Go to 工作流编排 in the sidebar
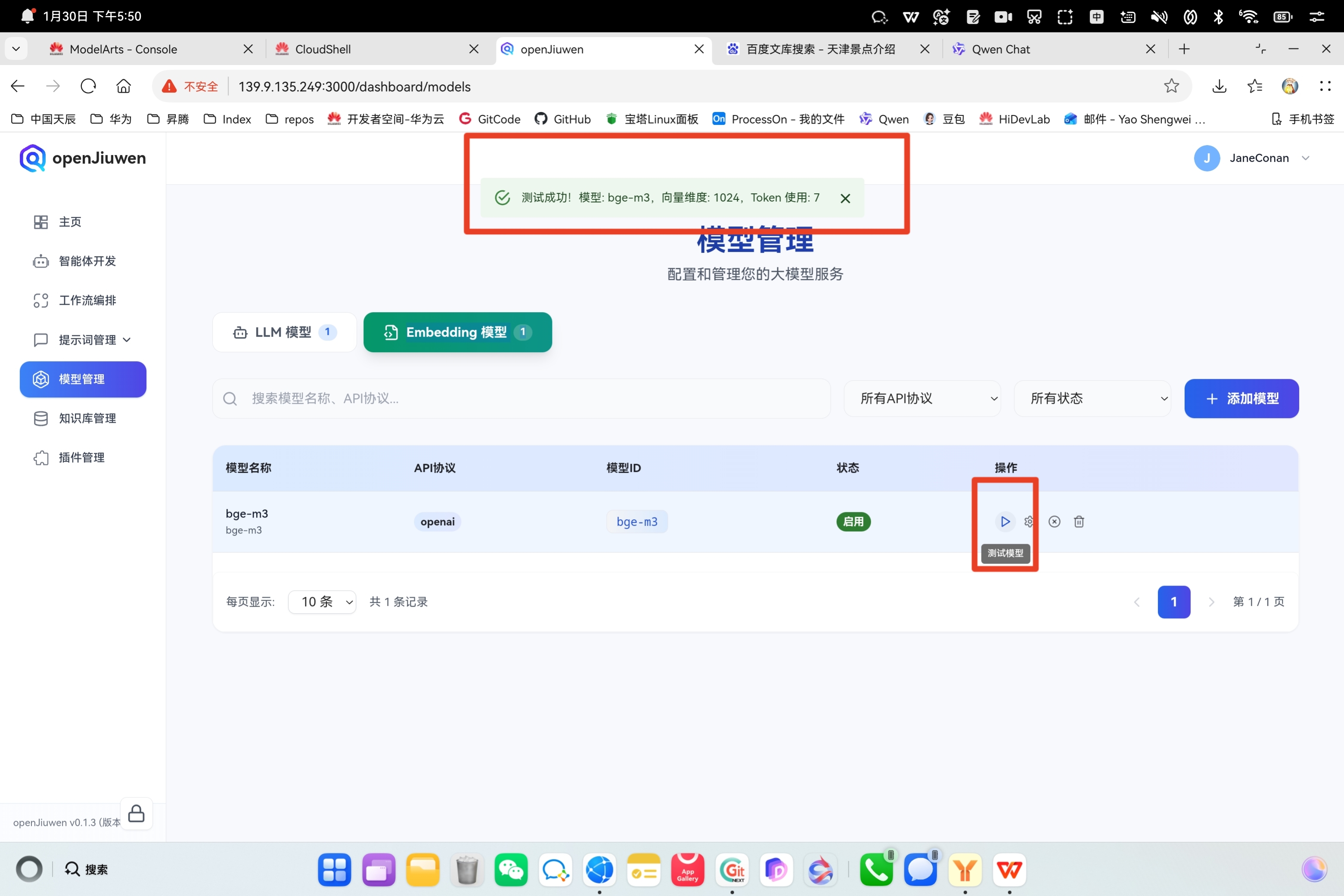 [x=87, y=301]
